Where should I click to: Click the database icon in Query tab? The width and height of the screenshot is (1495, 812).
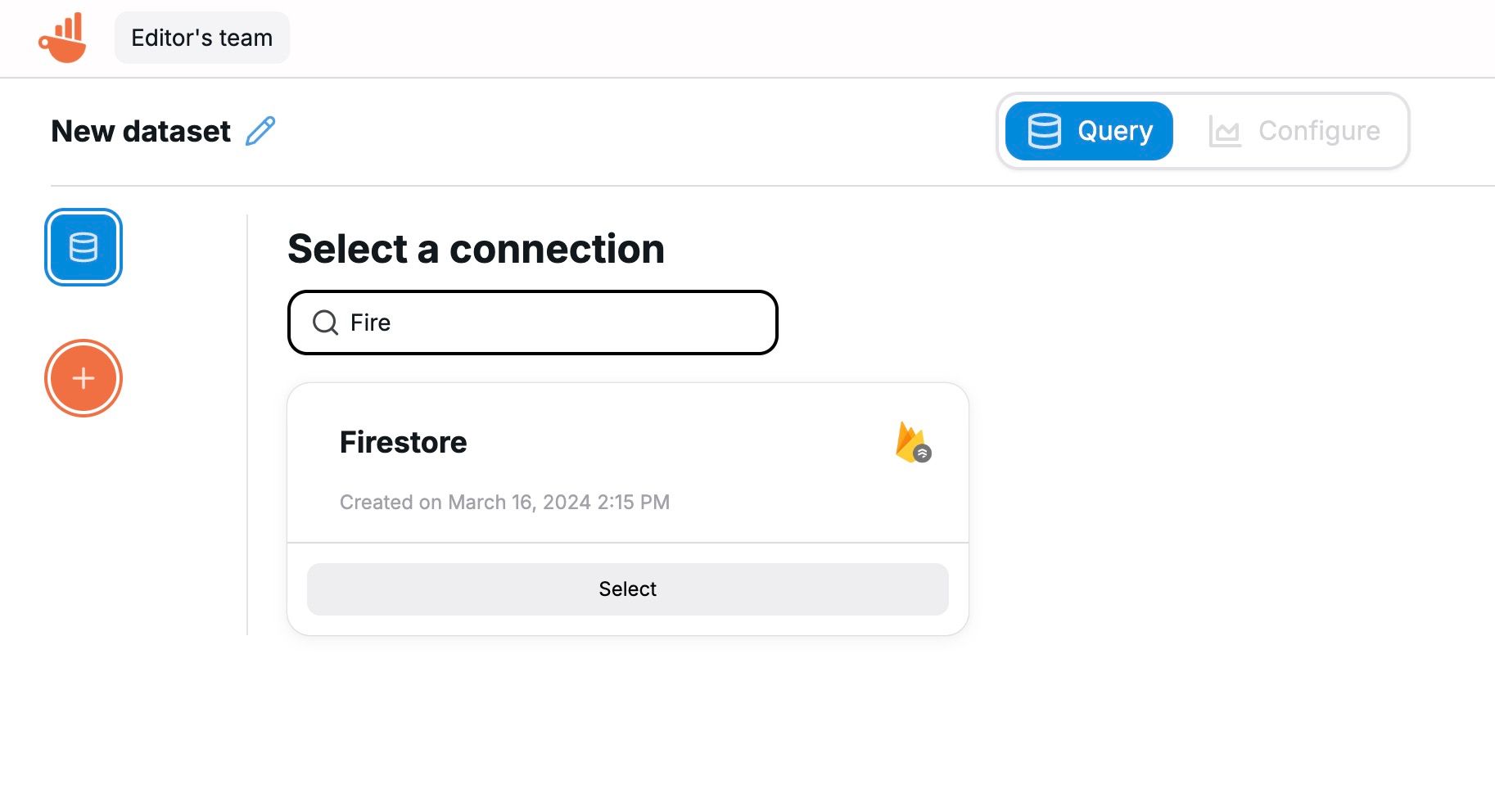1044,131
